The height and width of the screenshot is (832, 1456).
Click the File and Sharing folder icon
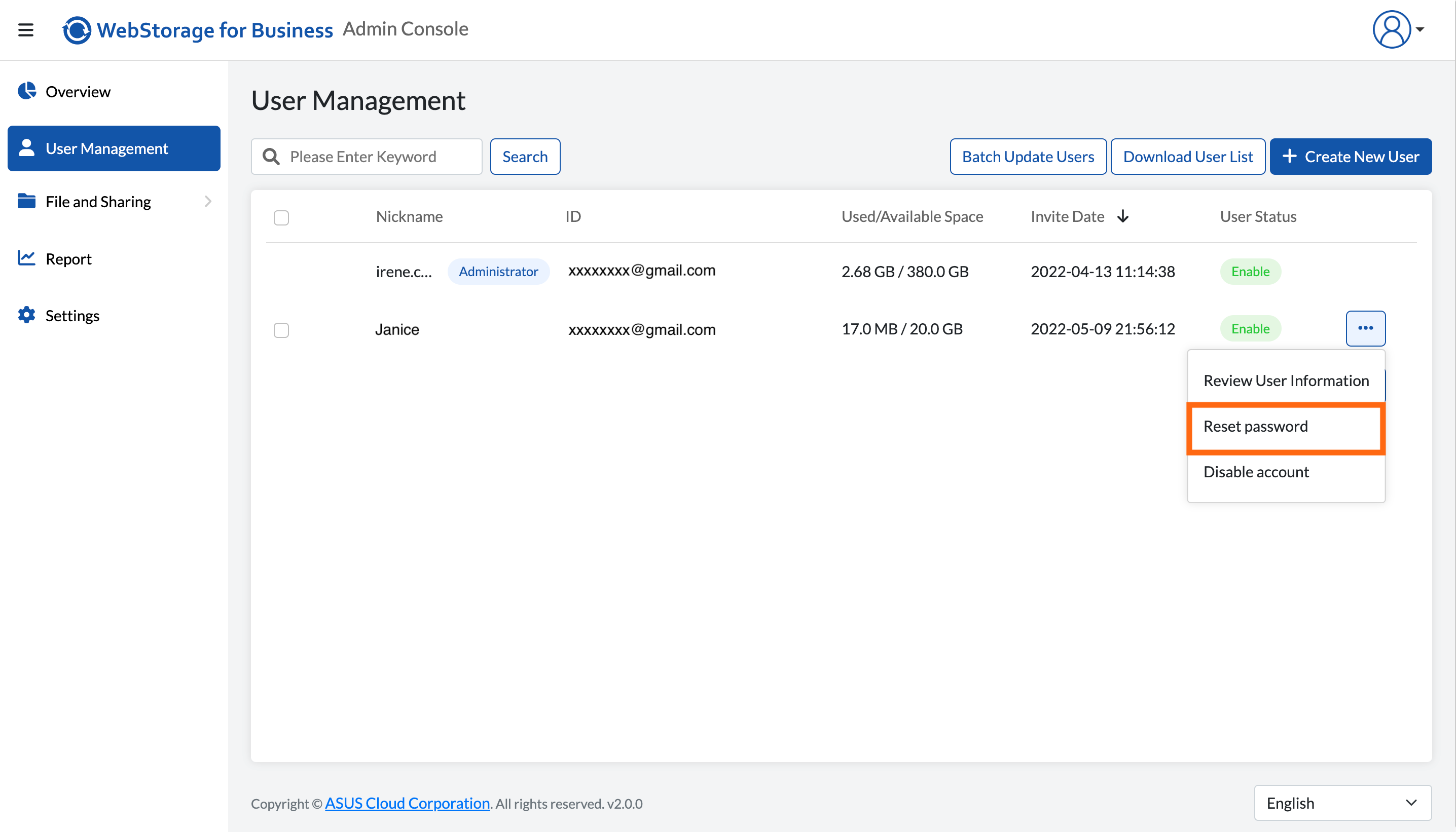pyautogui.click(x=26, y=201)
